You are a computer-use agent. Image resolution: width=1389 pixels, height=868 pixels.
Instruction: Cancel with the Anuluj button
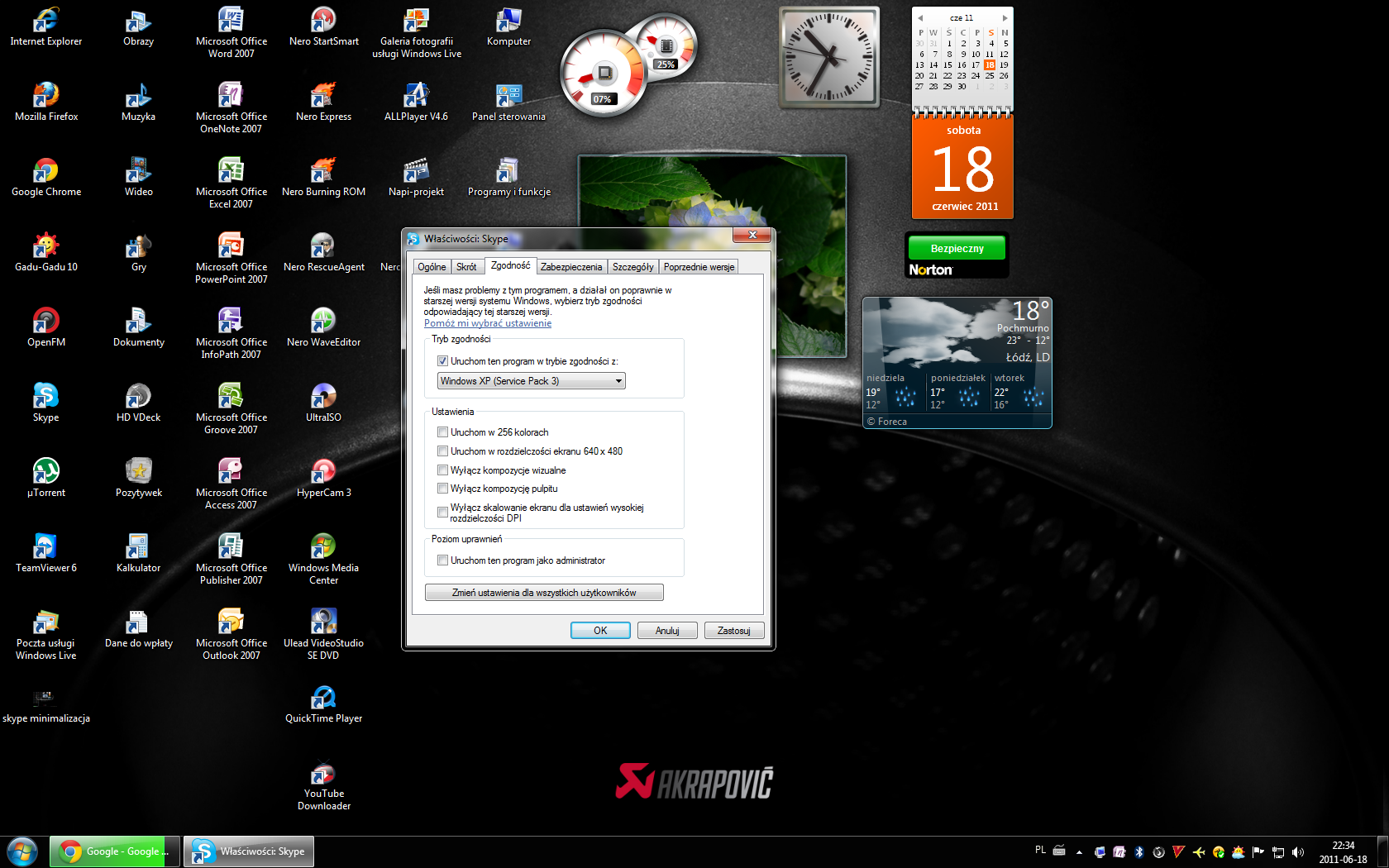[x=667, y=631]
